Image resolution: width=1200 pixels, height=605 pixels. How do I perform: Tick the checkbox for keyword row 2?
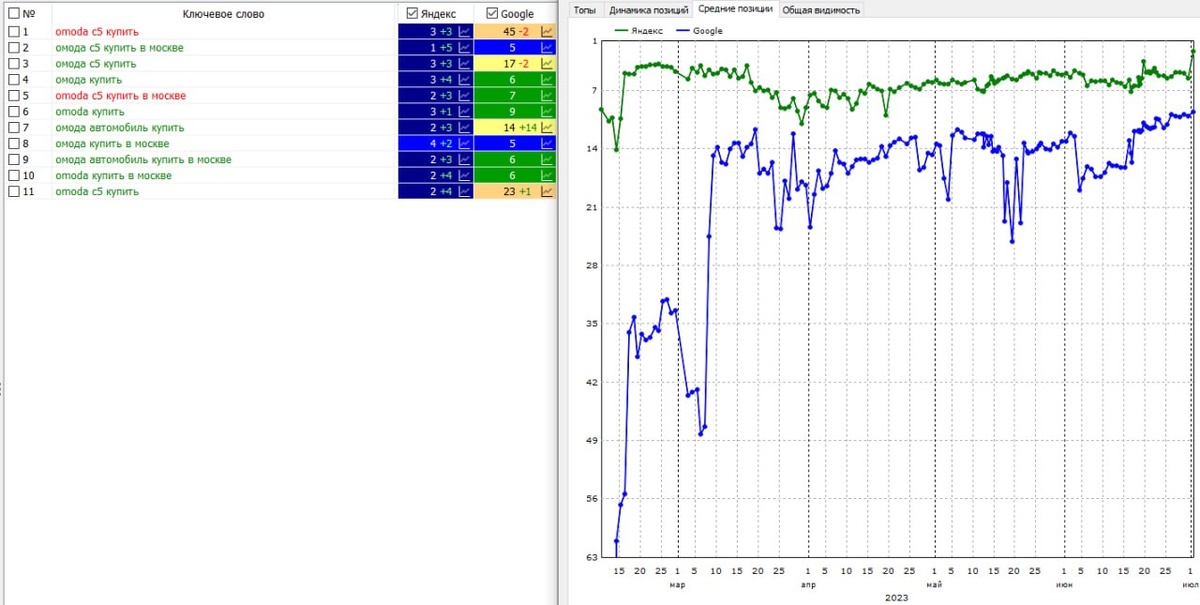[14, 48]
